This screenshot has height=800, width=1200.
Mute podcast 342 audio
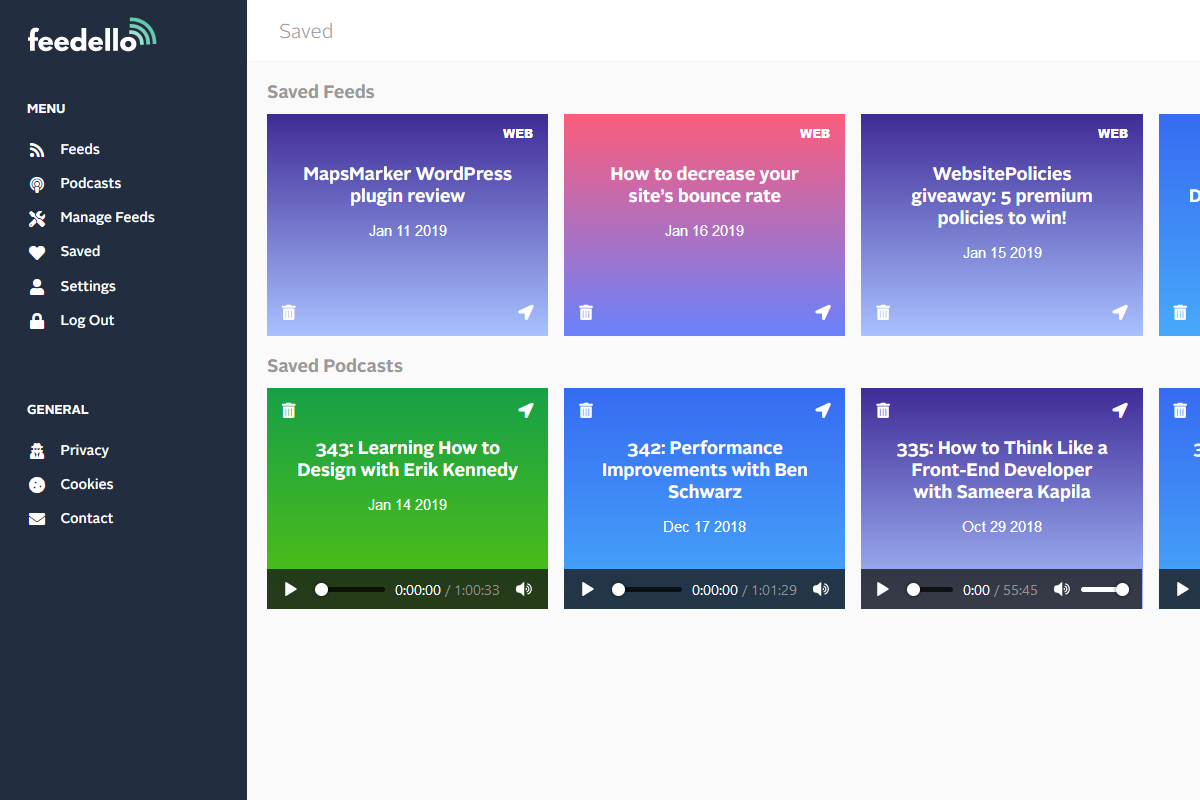tap(821, 589)
